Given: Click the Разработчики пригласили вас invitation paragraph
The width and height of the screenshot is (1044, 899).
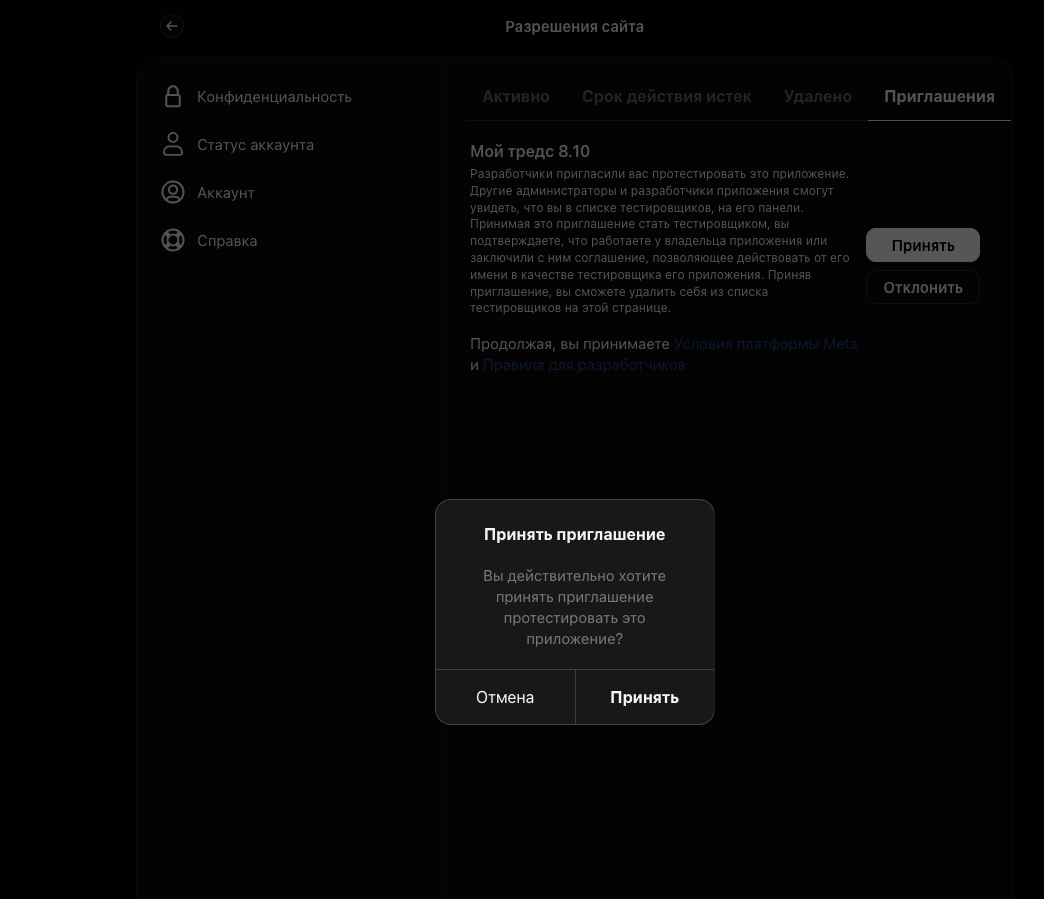Looking at the screenshot, I should pyautogui.click(x=660, y=240).
